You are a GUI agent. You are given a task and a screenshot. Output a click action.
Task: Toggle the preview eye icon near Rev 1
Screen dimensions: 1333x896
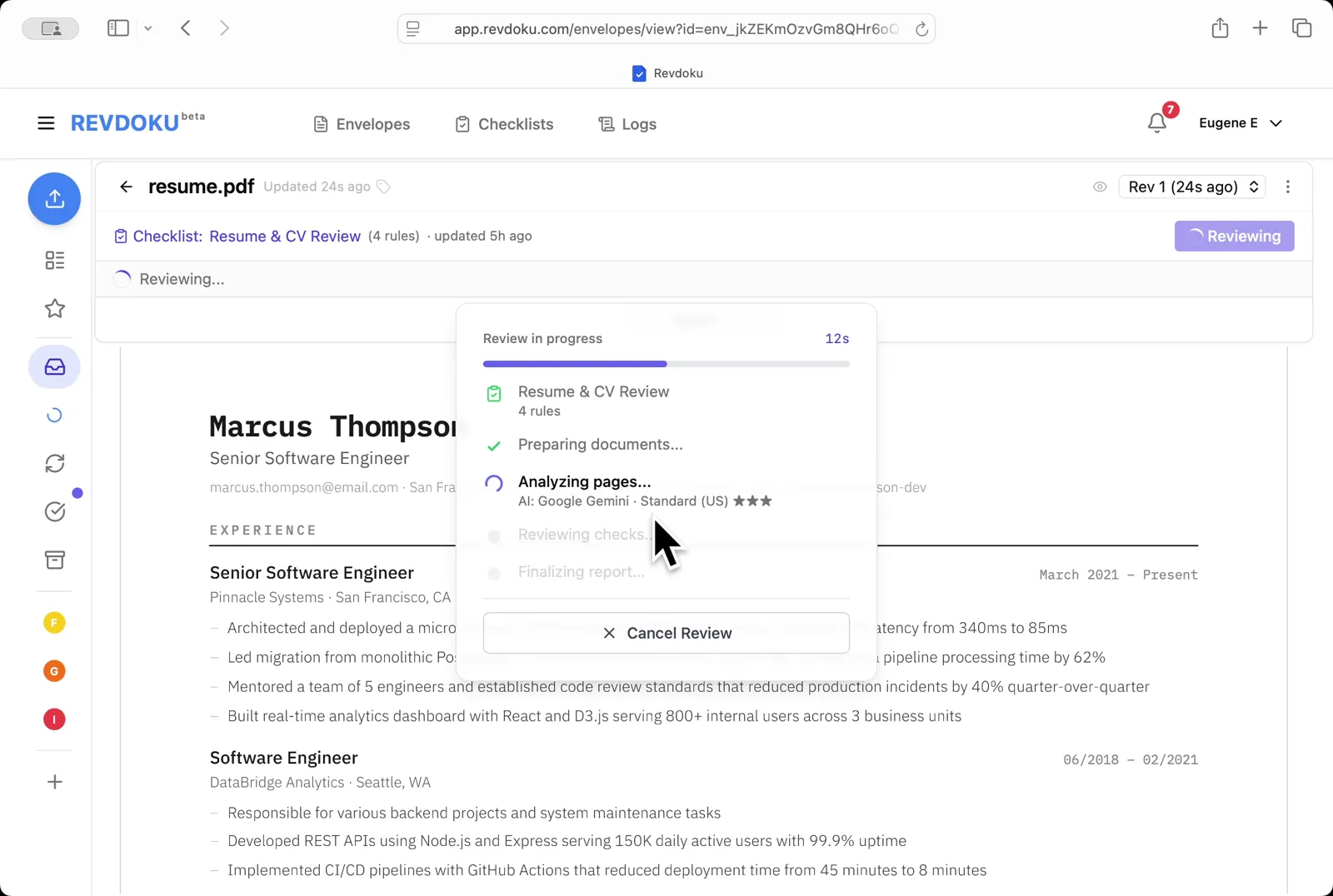pos(1100,187)
